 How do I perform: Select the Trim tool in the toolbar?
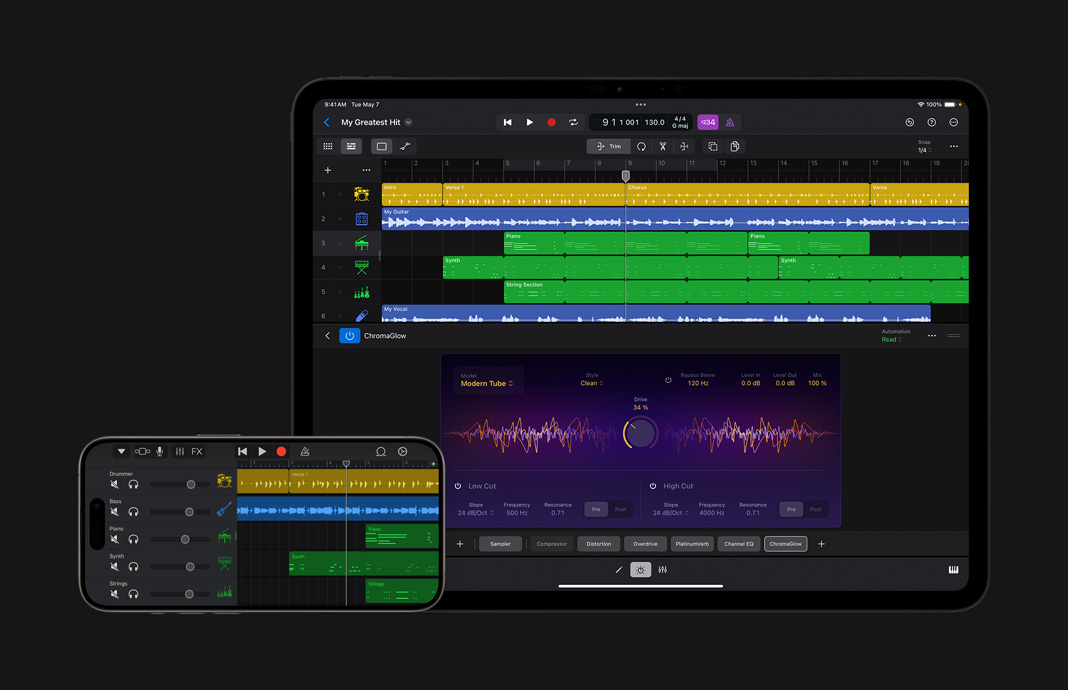608,144
